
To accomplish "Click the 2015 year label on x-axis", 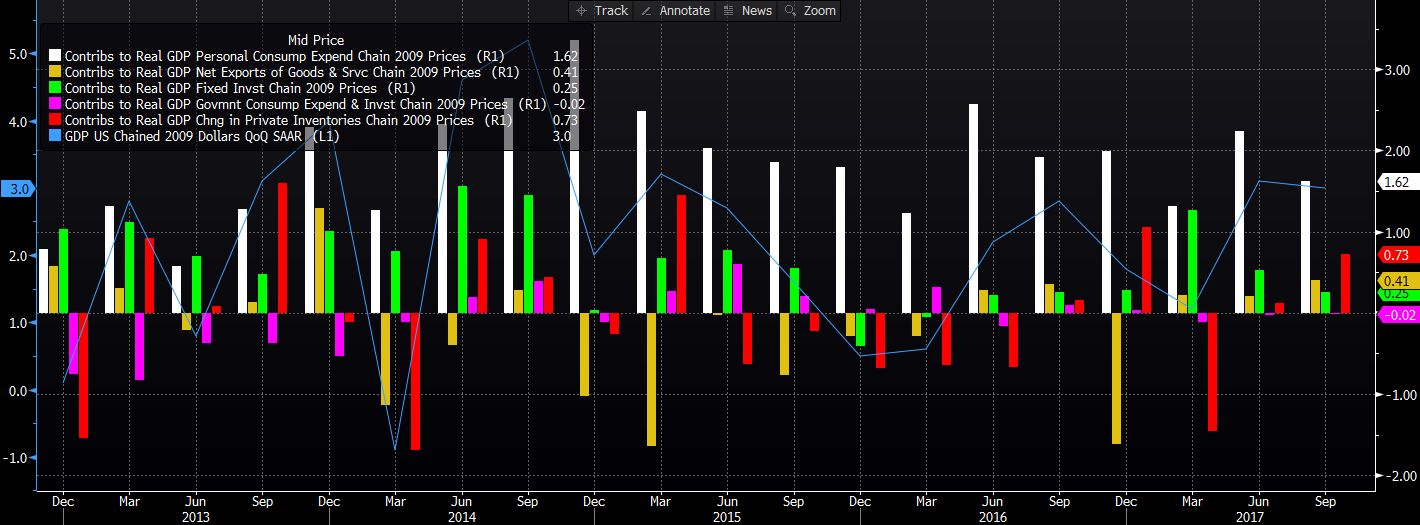I will point(727,516).
